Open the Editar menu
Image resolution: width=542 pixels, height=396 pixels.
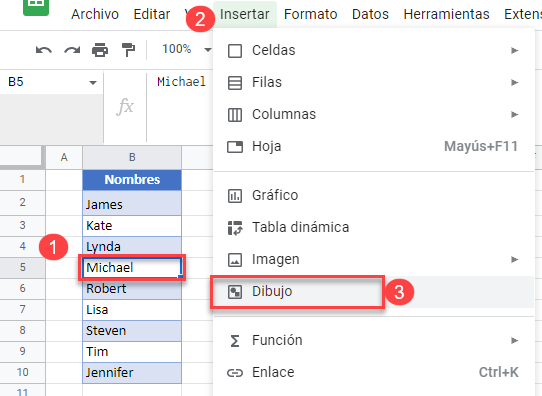click(x=152, y=15)
